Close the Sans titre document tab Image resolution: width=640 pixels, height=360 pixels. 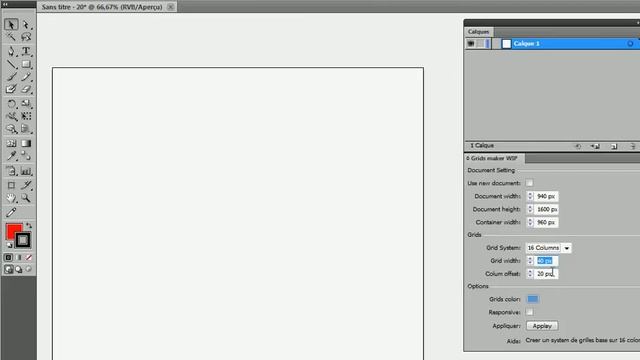[171, 7]
